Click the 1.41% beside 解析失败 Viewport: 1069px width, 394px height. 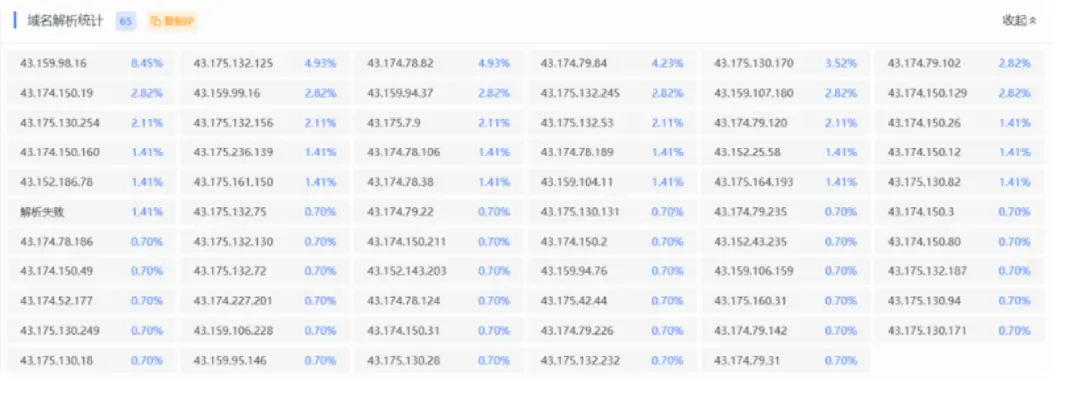point(147,212)
